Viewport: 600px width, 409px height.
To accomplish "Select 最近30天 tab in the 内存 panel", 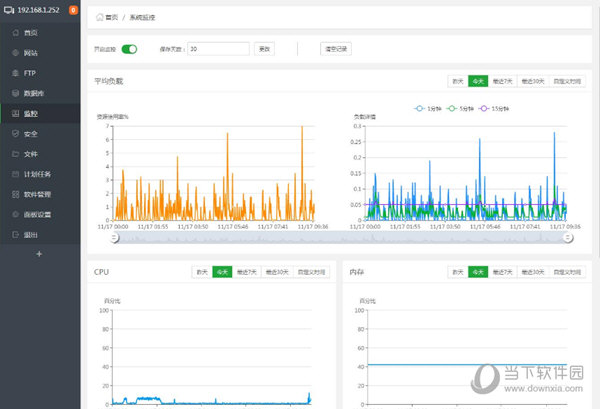I will tap(533, 272).
